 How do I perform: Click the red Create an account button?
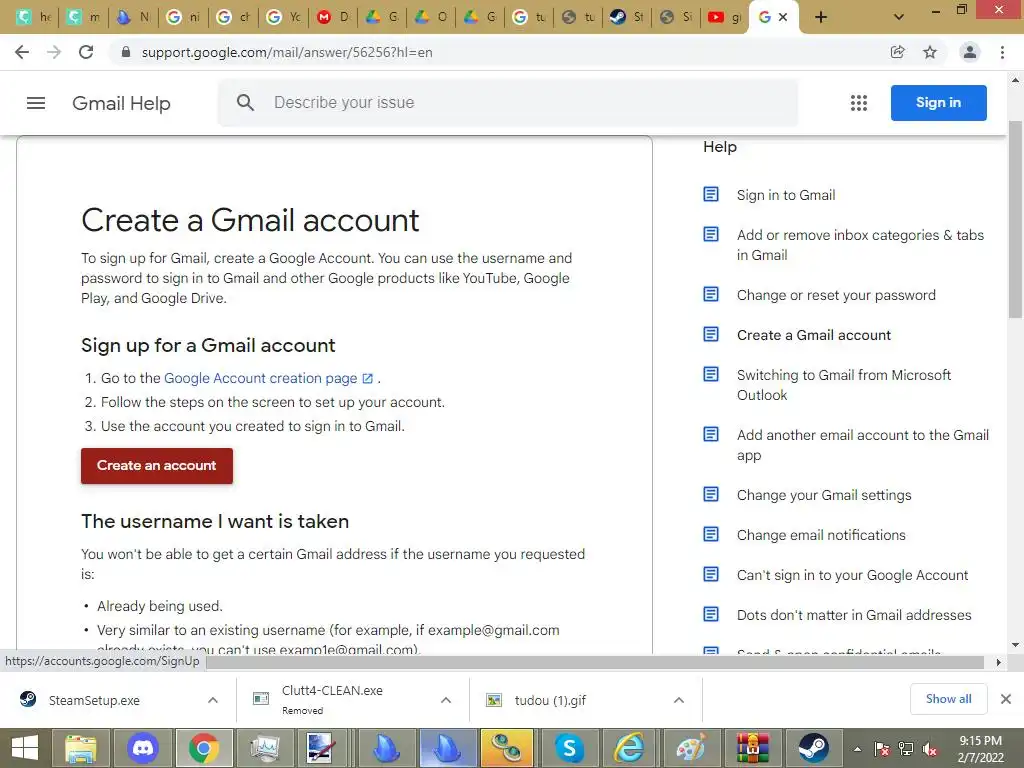click(x=157, y=466)
